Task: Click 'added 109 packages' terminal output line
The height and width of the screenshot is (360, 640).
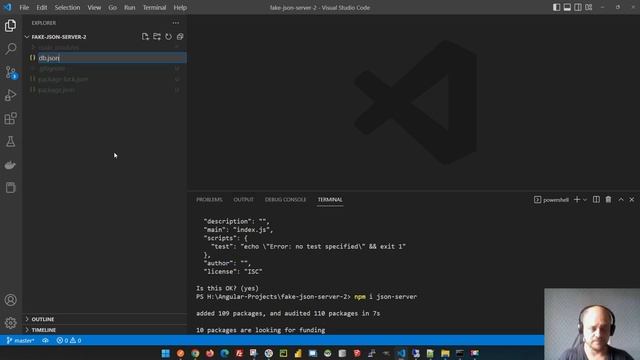Action: click(288, 313)
